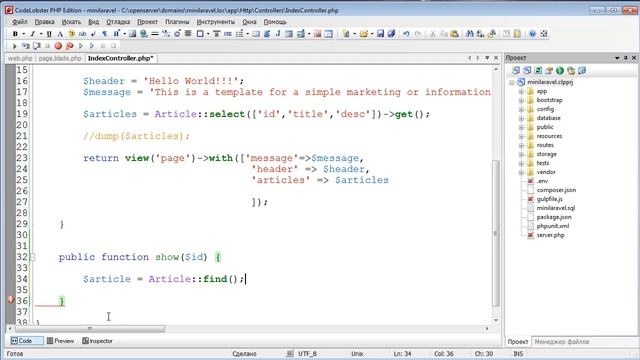This screenshot has width=640, height=360.
Task: Remove all breakpoints icon in debug toolbar
Action: point(69,46)
